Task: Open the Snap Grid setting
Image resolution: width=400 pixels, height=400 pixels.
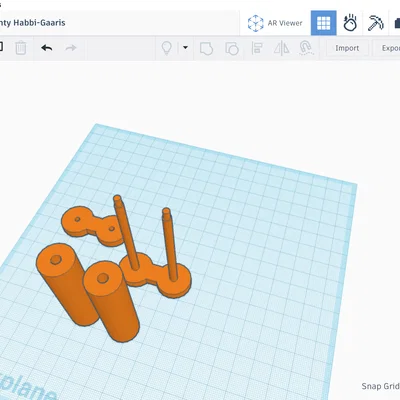Action: coord(381,386)
